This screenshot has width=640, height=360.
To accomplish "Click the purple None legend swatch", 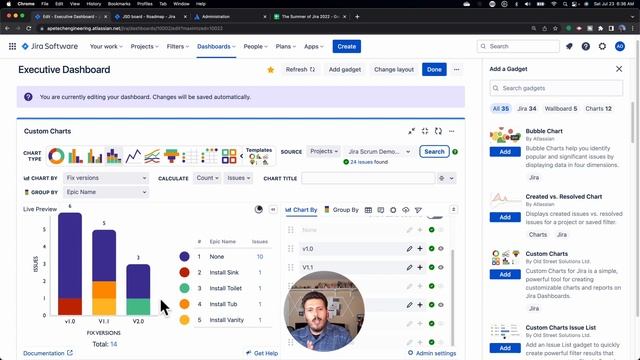I will point(184,256).
